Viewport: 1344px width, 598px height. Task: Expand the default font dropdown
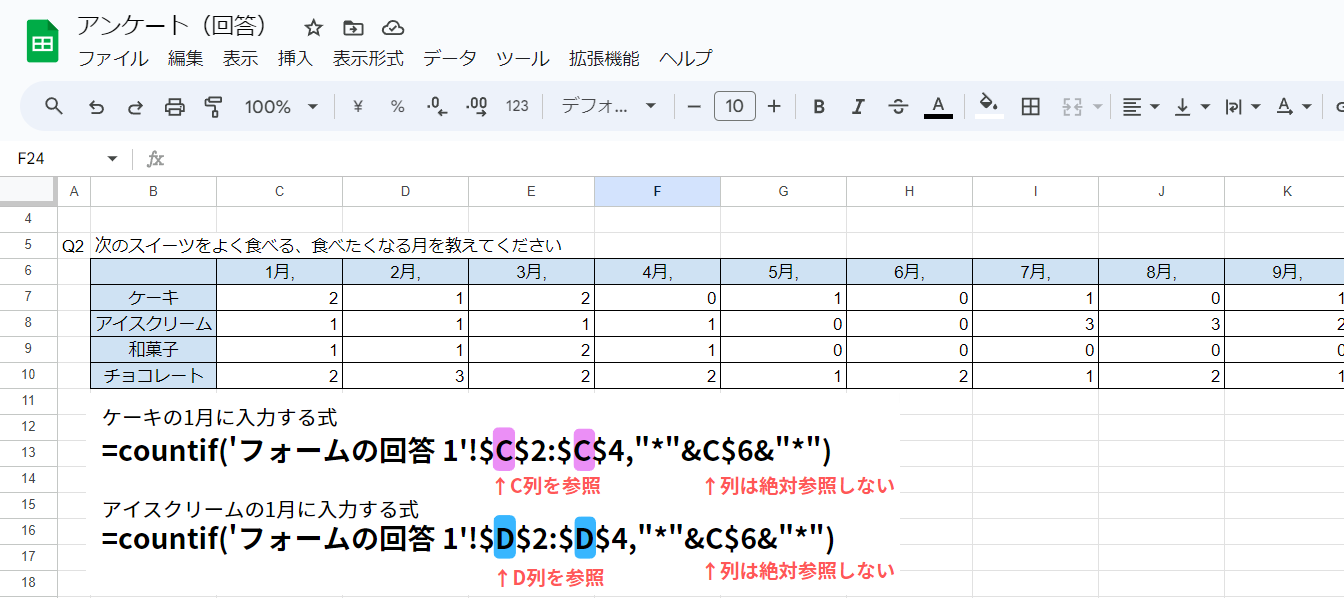point(608,106)
